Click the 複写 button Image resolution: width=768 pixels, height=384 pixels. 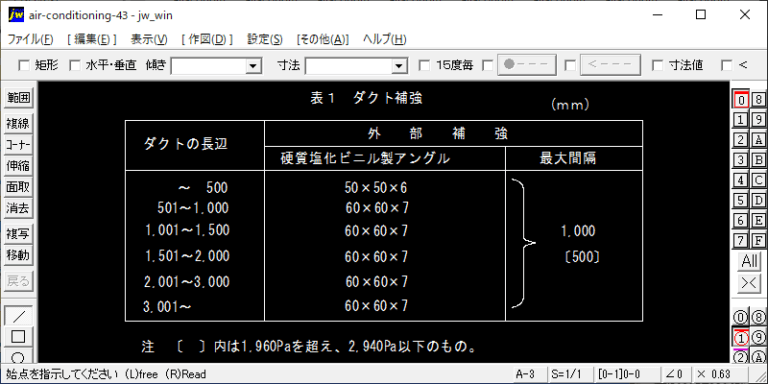18,234
